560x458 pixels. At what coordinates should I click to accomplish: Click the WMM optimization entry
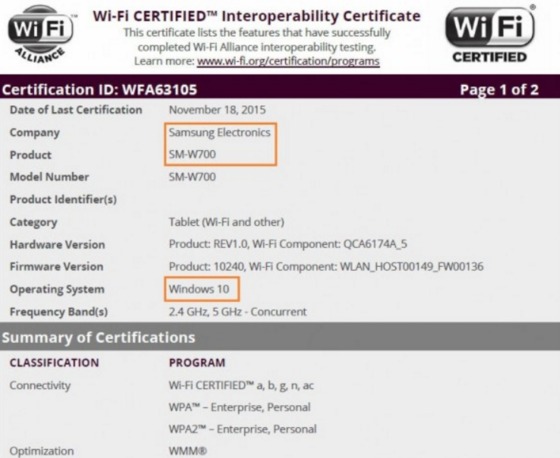click(x=188, y=451)
